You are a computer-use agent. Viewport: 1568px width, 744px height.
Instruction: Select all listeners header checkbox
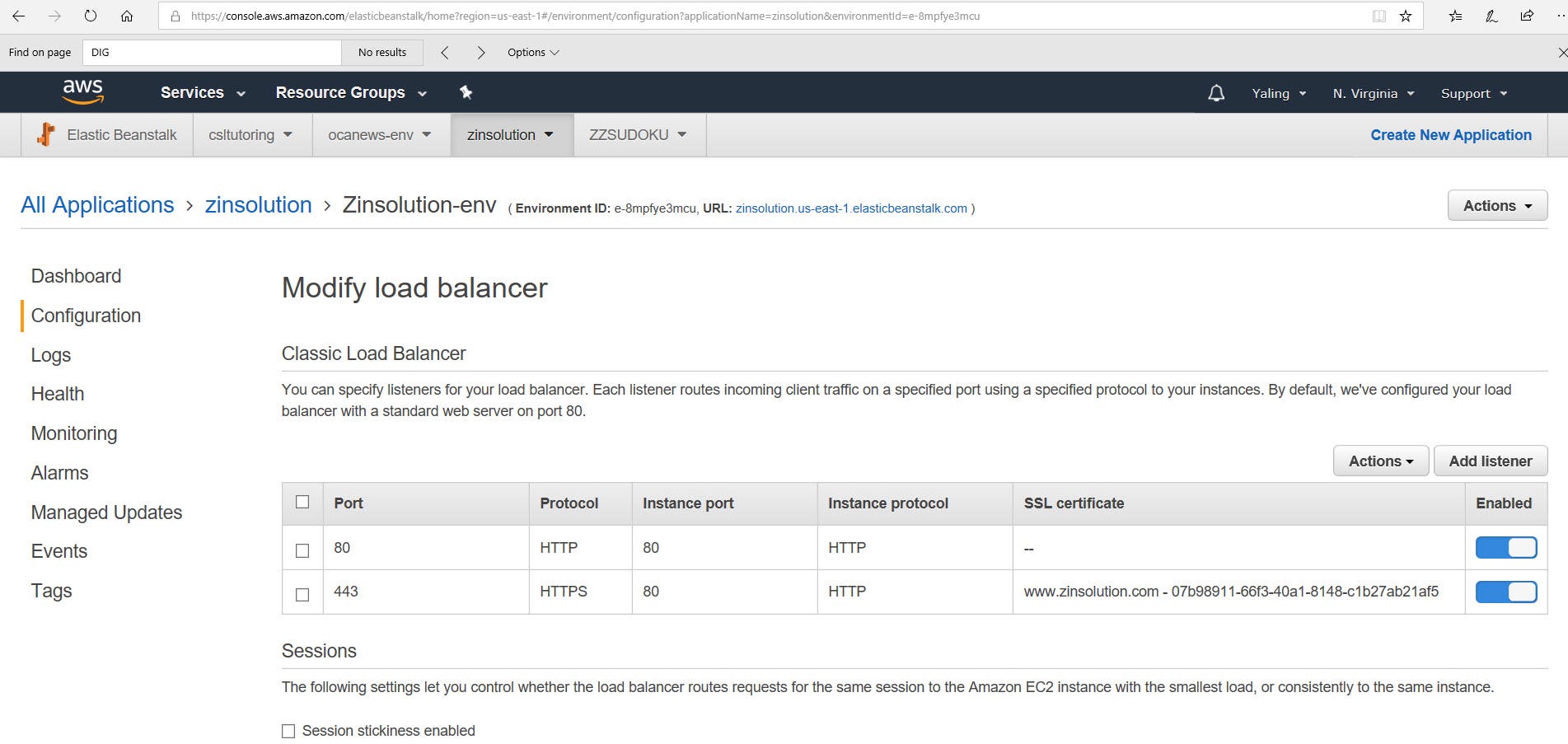(x=302, y=502)
